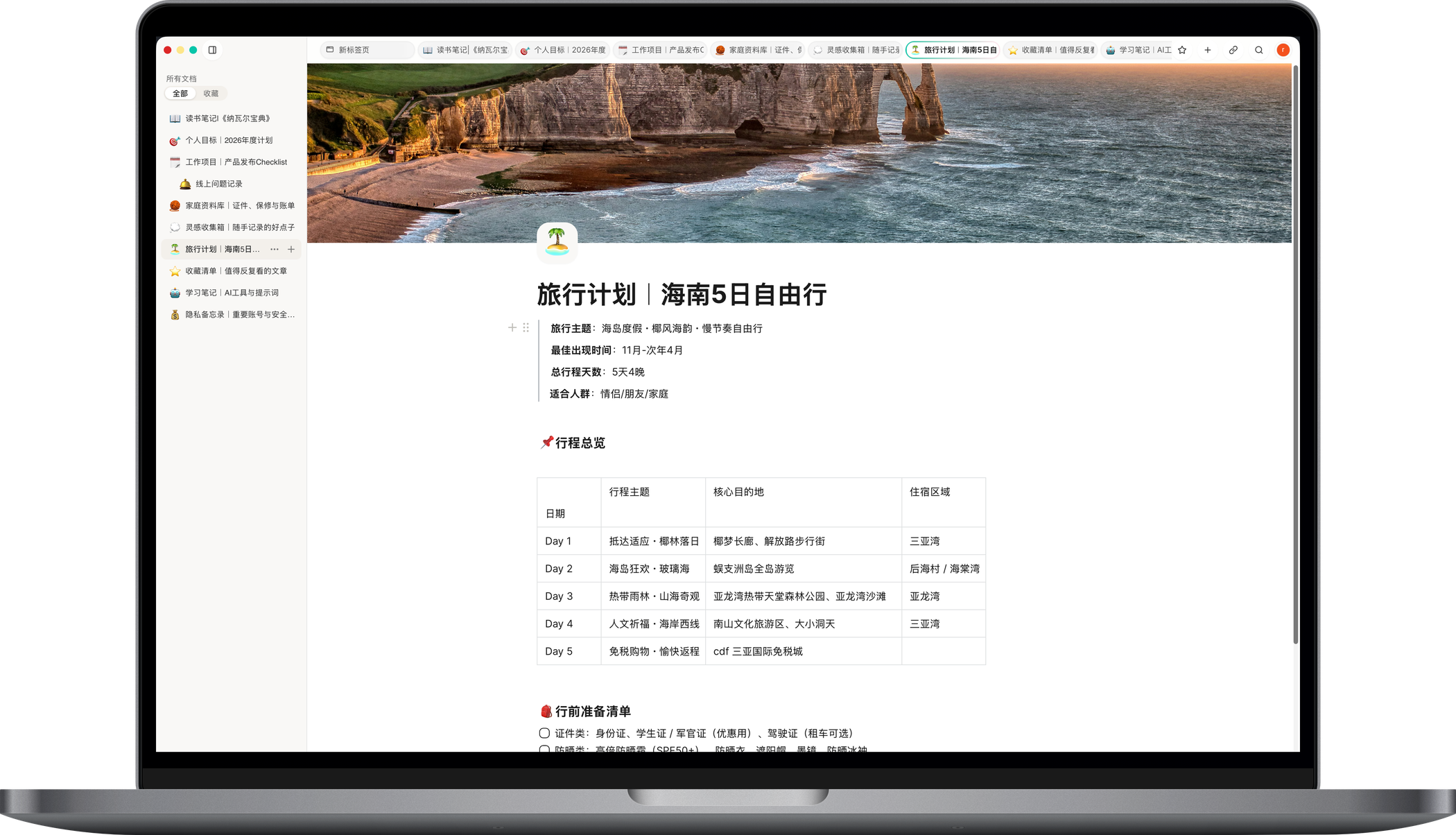Click cell 亚龙湾热带天堂森林公园、亚龙湾沙滩
Image resolution: width=1456 pixels, height=835 pixels.
click(803, 596)
